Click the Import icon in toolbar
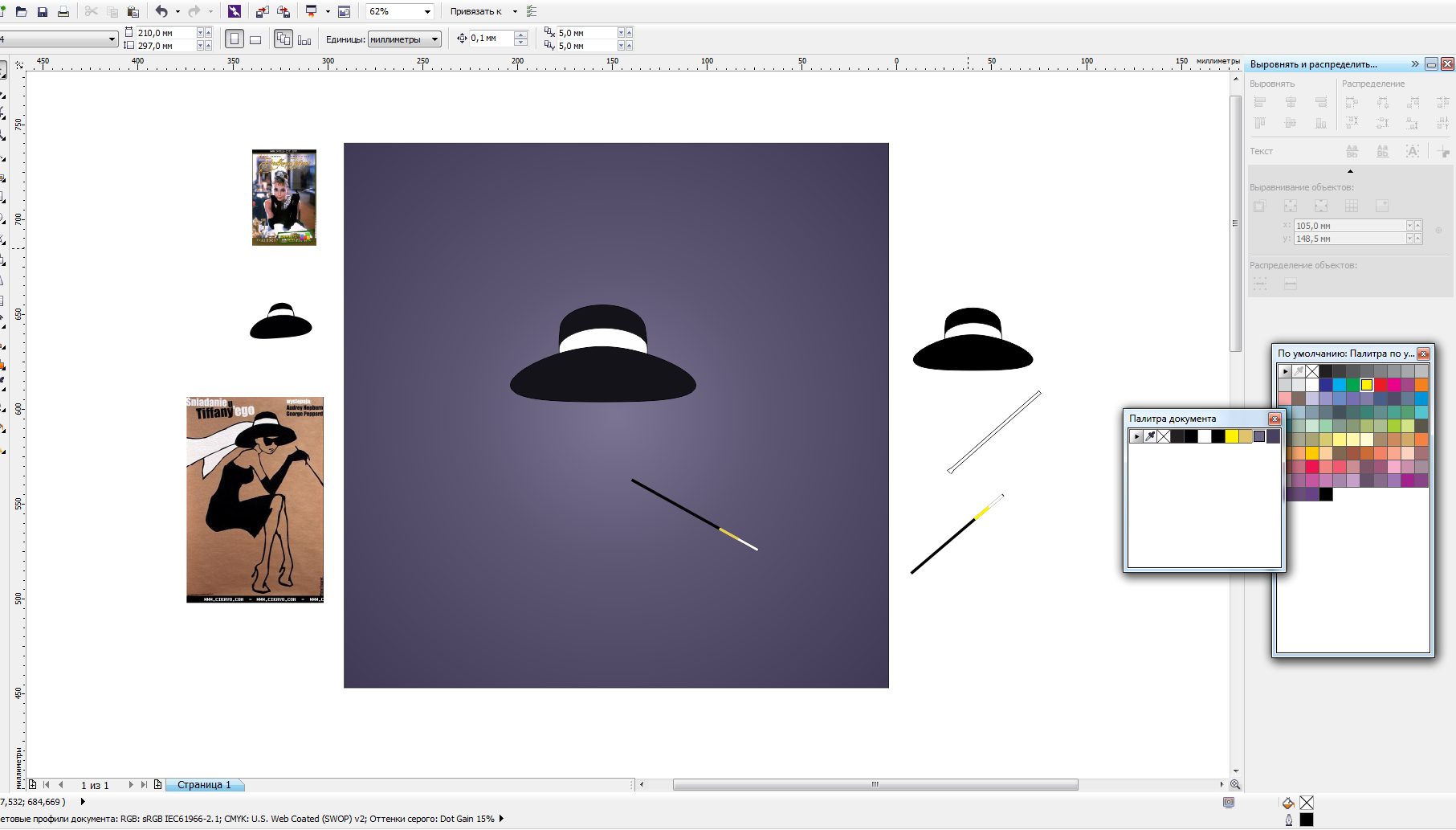1456x830 pixels. (x=262, y=11)
